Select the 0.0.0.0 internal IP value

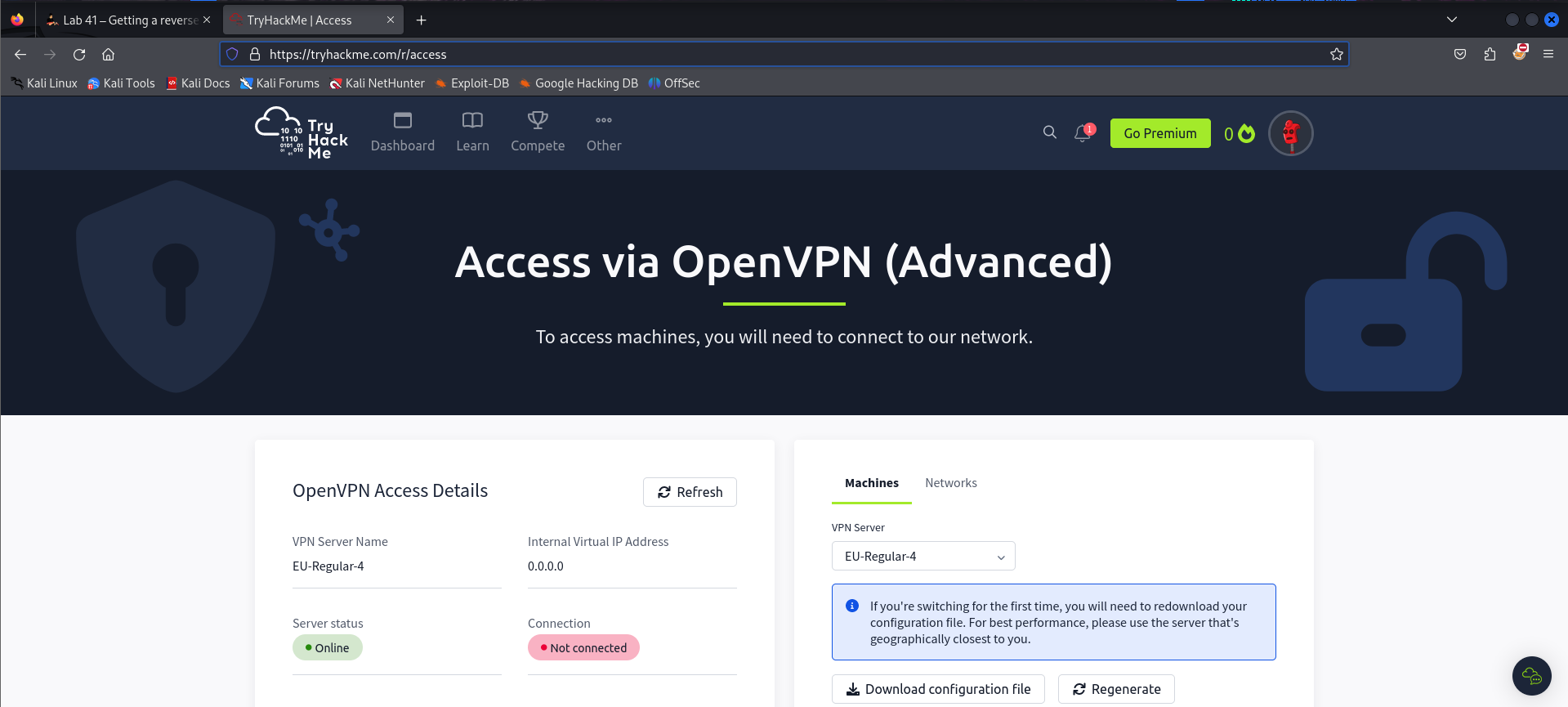(x=546, y=566)
